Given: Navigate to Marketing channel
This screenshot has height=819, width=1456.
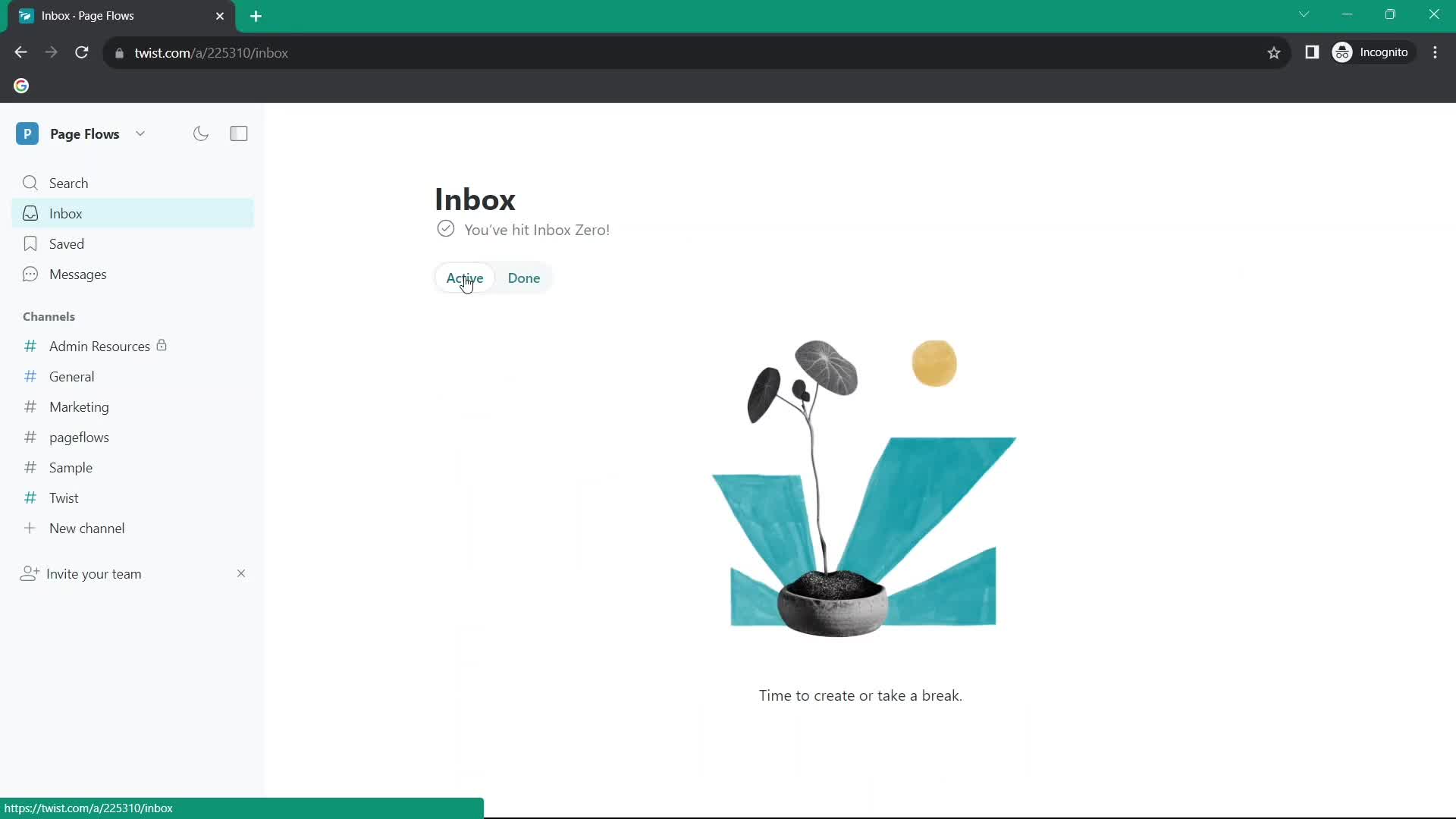Looking at the screenshot, I should (x=78, y=407).
